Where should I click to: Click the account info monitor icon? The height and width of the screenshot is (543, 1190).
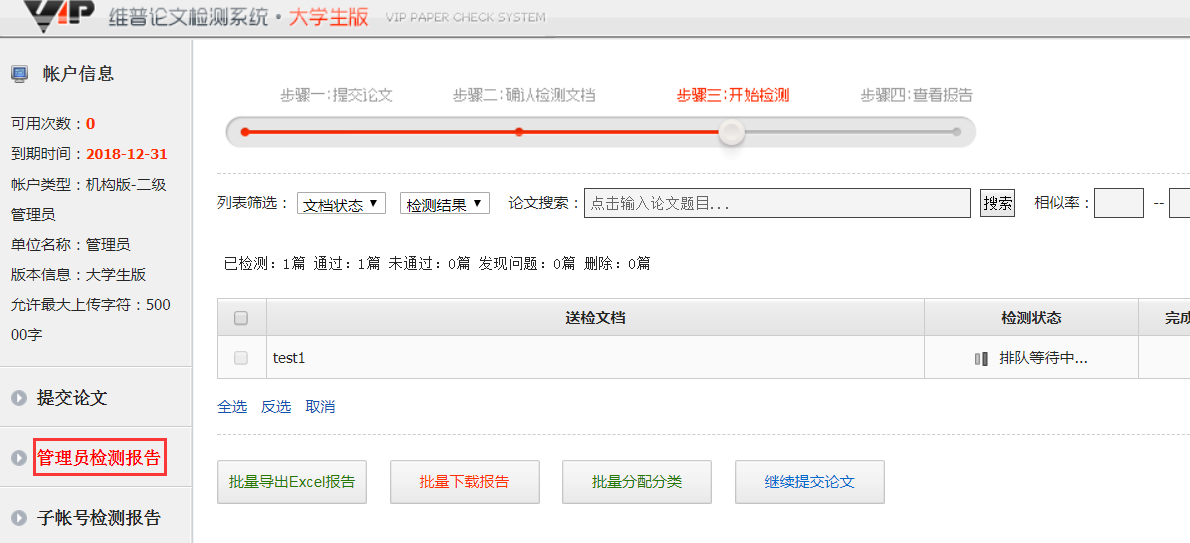tap(19, 74)
